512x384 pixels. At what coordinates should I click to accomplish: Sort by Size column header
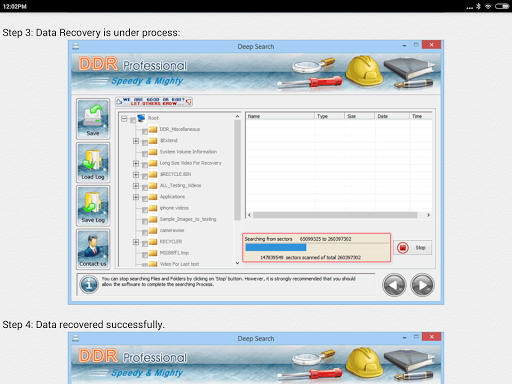click(359, 116)
